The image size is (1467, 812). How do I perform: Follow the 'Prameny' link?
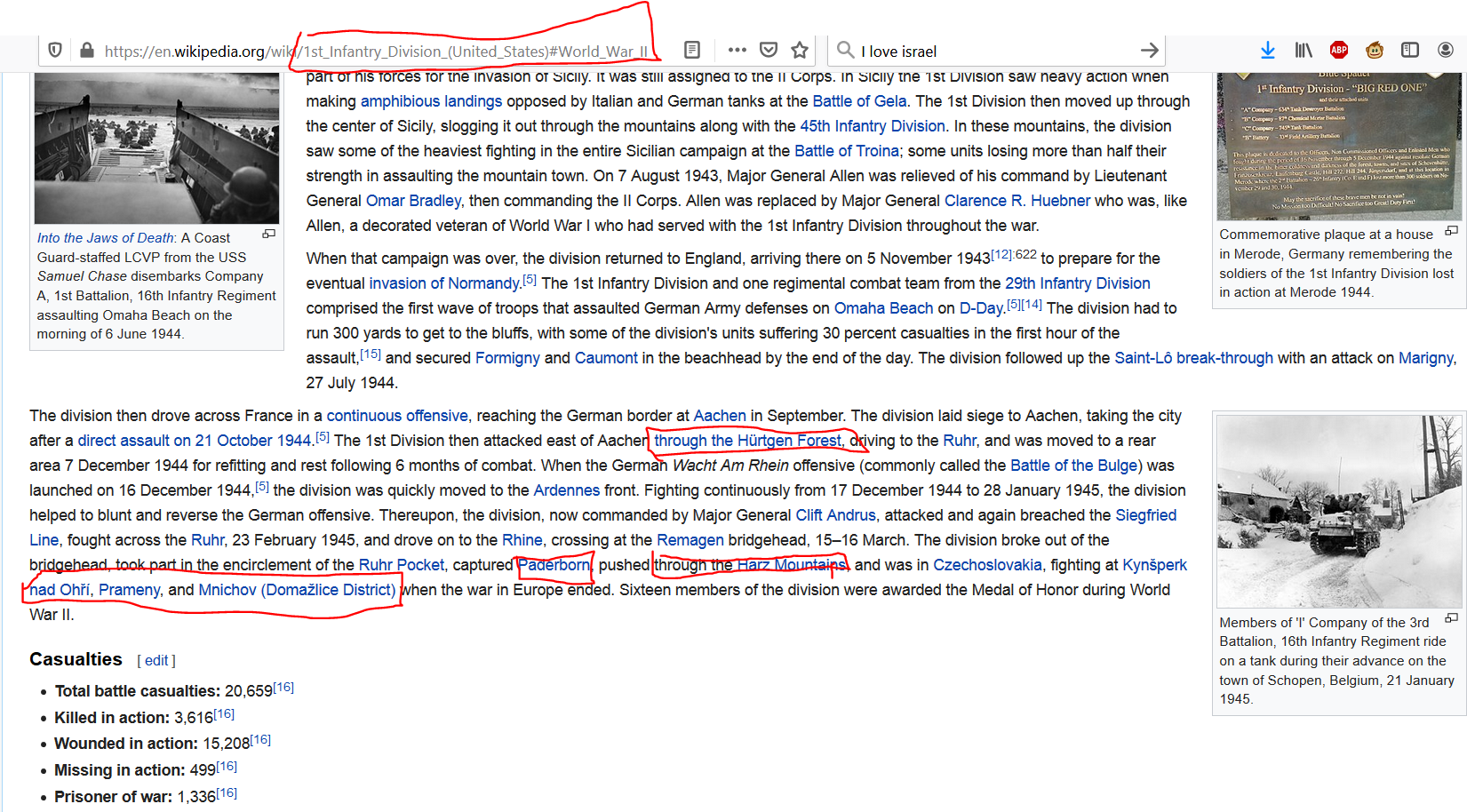[129, 590]
